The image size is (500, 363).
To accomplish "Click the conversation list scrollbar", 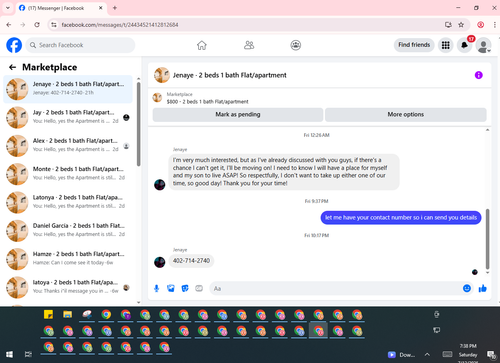I will 139,124.
